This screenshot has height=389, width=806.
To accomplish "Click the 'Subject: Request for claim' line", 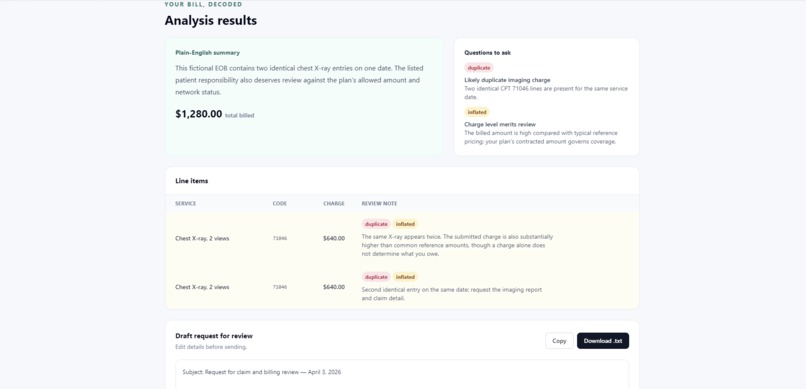I will 262,372.
